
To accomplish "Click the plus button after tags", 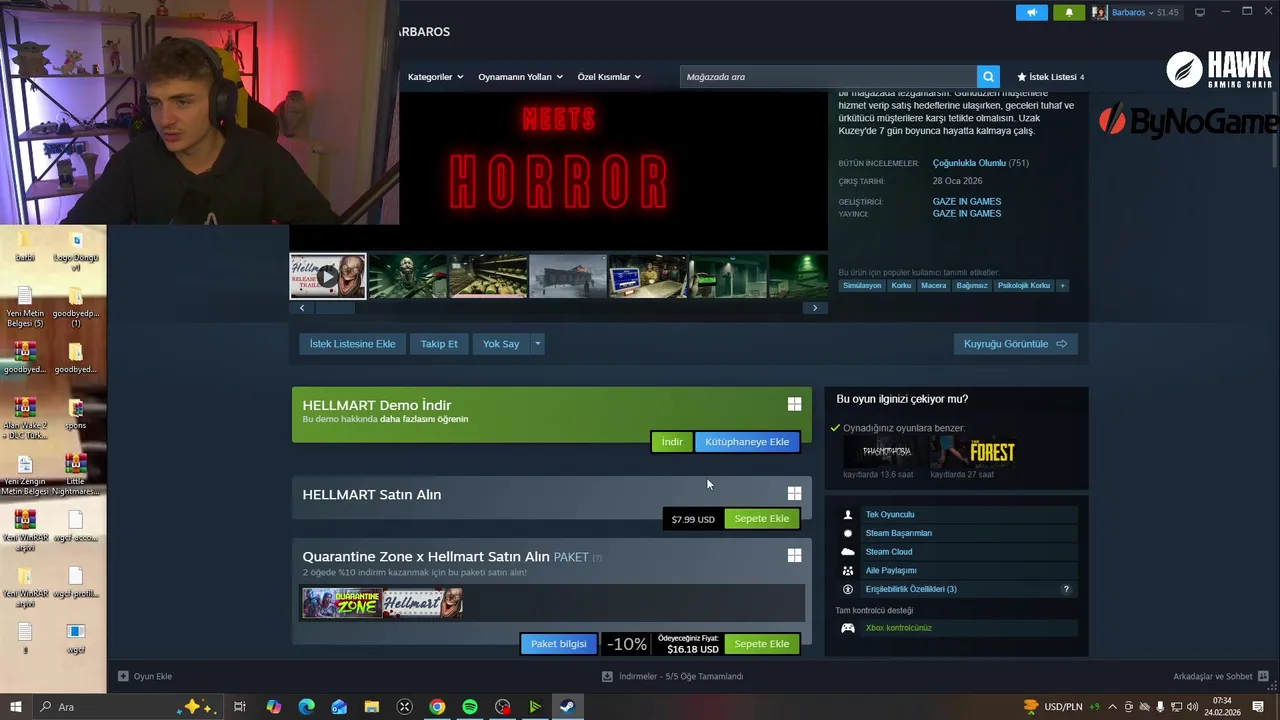I will 1062,285.
